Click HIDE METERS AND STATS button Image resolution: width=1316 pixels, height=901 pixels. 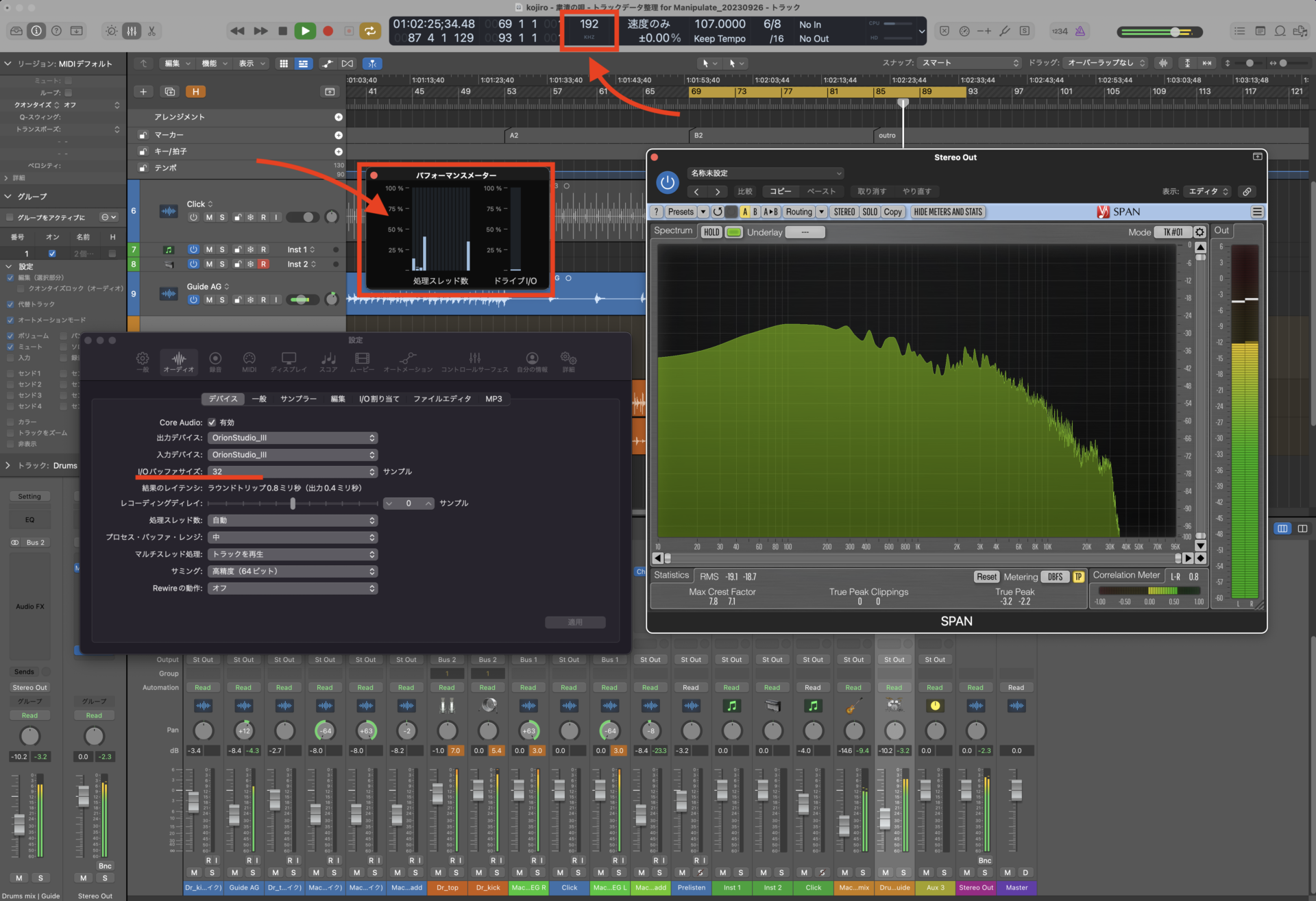948,212
